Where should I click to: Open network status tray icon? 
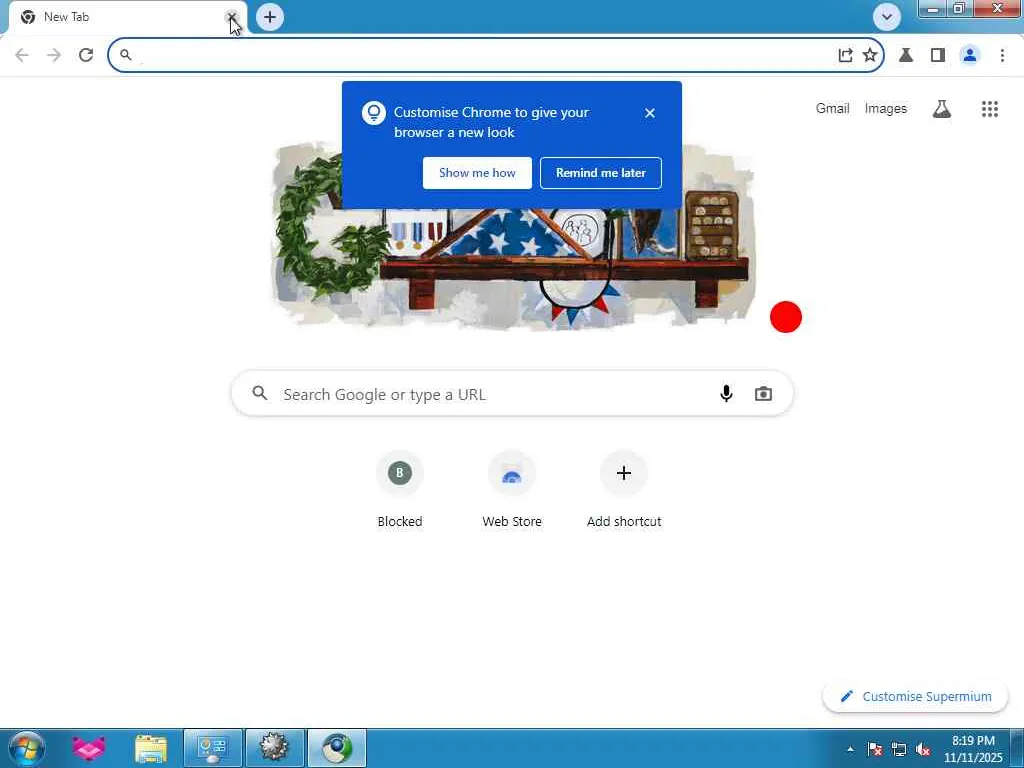(899, 749)
